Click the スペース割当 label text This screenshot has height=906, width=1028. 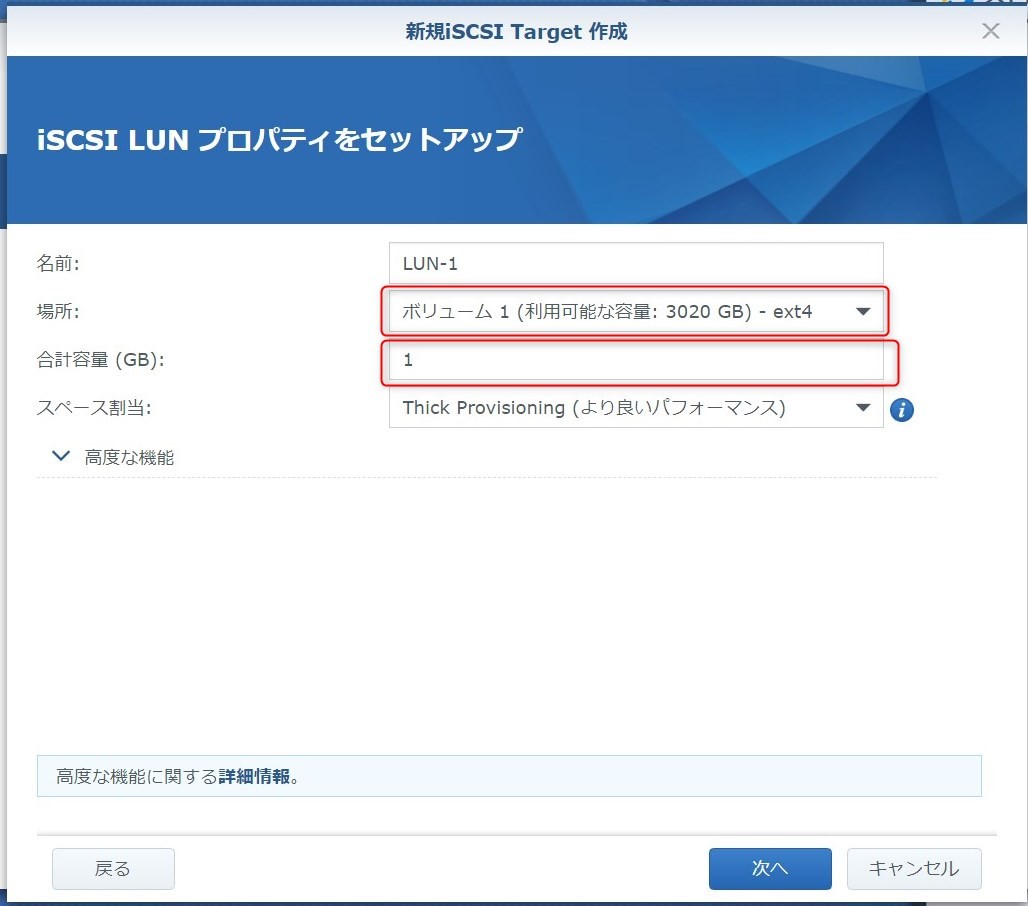tap(94, 408)
